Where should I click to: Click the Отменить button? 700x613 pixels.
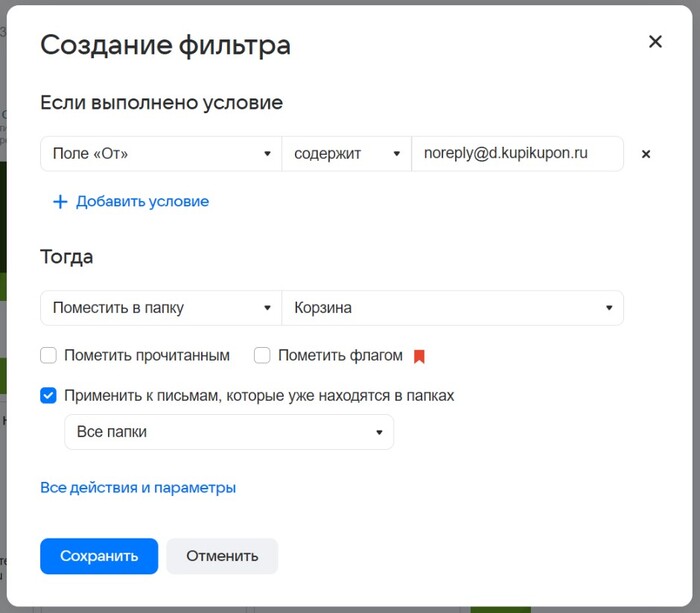(222, 556)
